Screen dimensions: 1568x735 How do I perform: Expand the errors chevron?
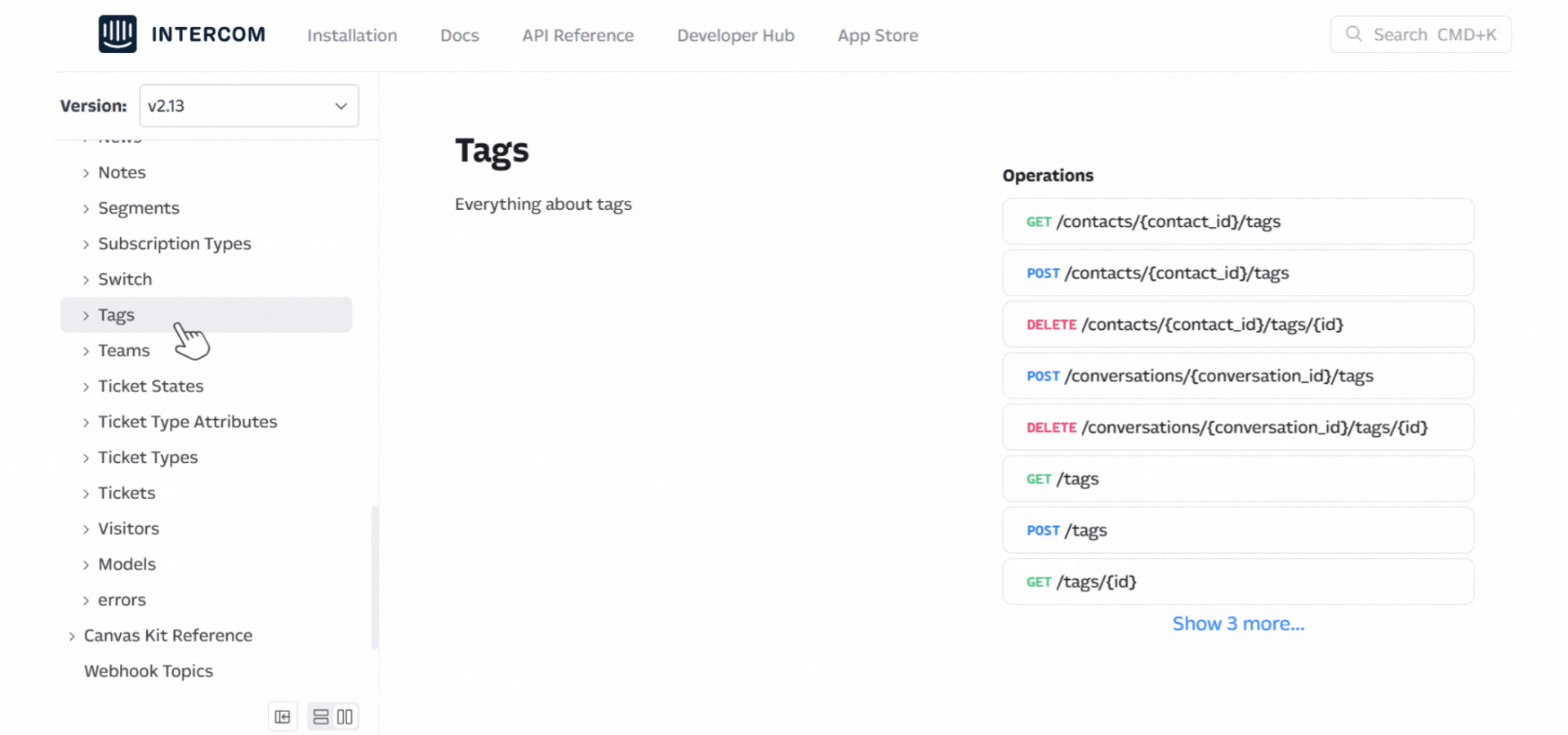pyautogui.click(x=86, y=600)
